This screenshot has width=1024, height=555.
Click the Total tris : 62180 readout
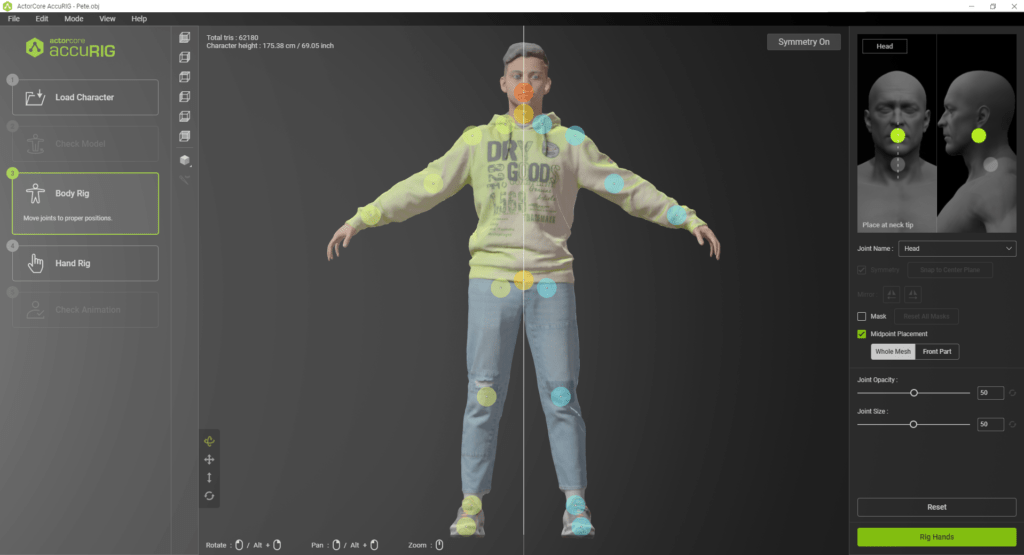pyautogui.click(x=232, y=37)
